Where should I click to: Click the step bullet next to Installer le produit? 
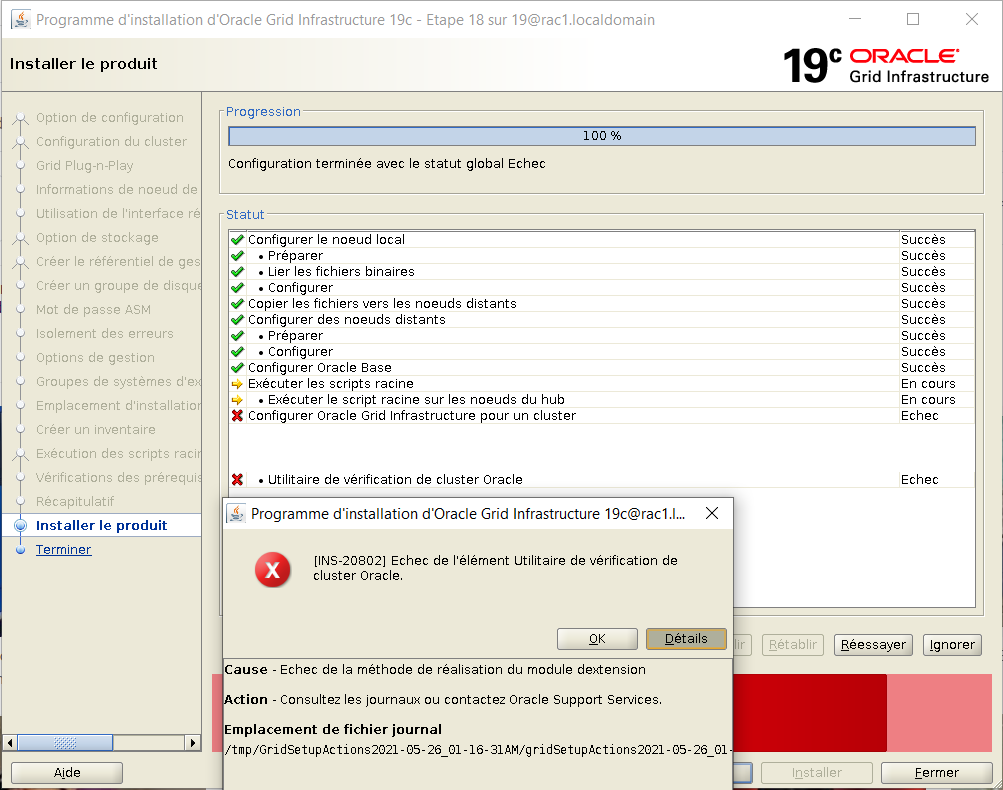tap(20, 526)
